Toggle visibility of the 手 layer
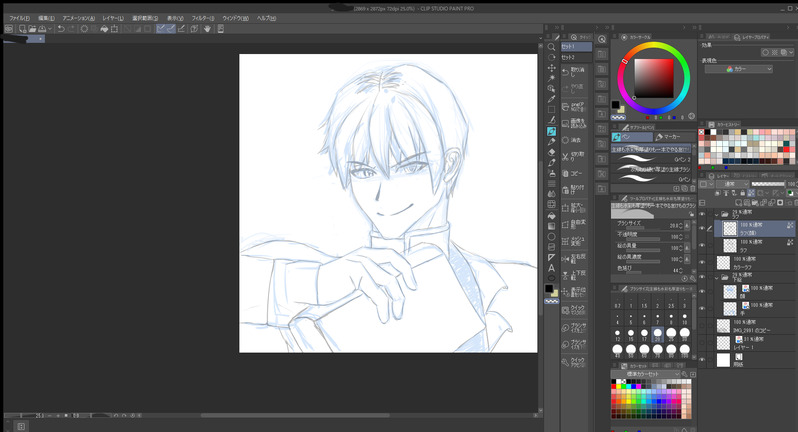The width and height of the screenshot is (798, 432). pyautogui.click(x=702, y=308)
